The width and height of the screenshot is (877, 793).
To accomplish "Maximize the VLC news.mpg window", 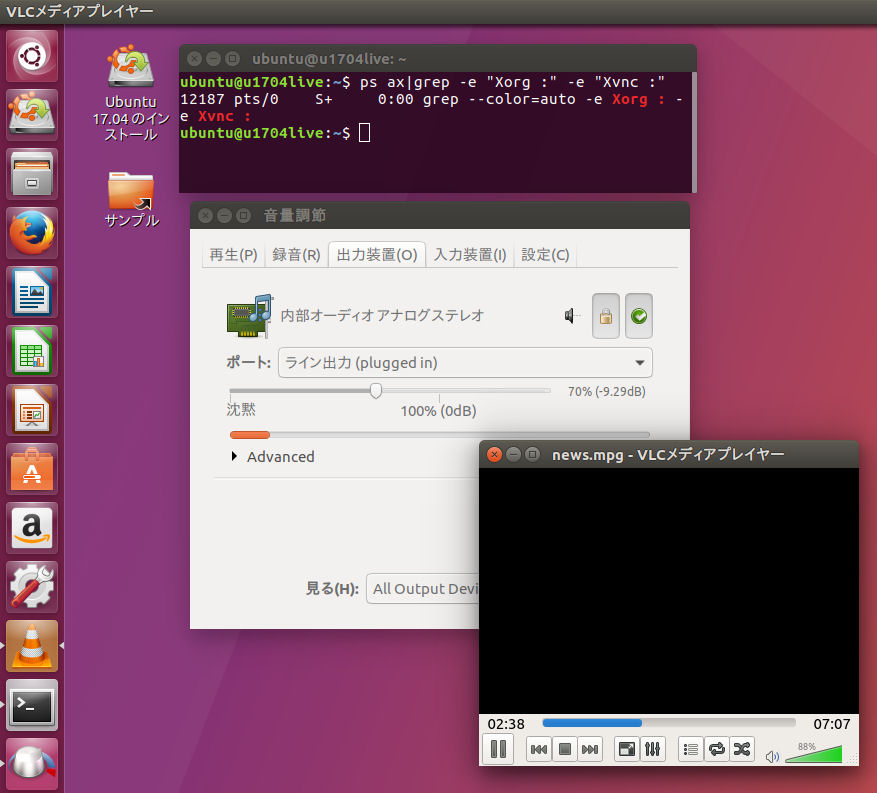I will coord(532,454).
